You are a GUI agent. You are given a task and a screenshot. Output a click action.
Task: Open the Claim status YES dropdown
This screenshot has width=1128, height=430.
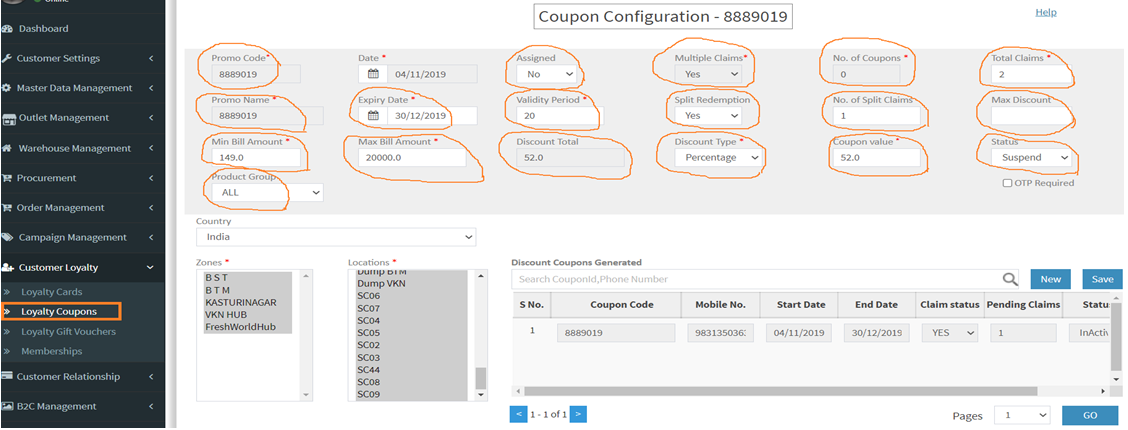click(950, 333)
